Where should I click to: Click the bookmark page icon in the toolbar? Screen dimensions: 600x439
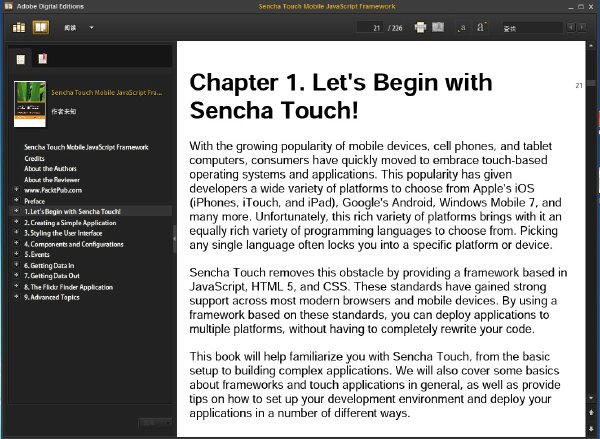[x=438, y=27]
